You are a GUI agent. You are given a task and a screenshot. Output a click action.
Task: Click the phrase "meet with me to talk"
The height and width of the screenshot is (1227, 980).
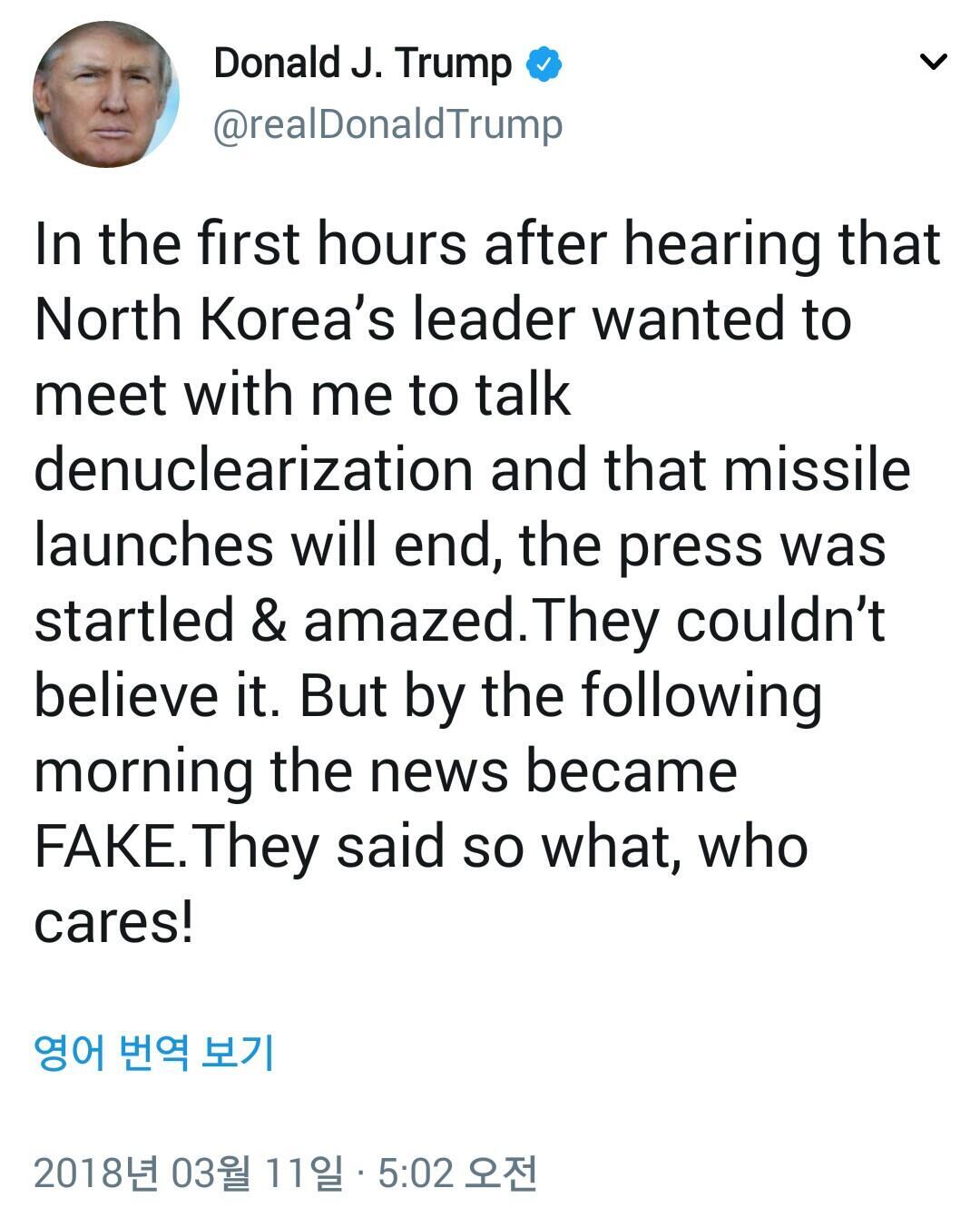302,394
